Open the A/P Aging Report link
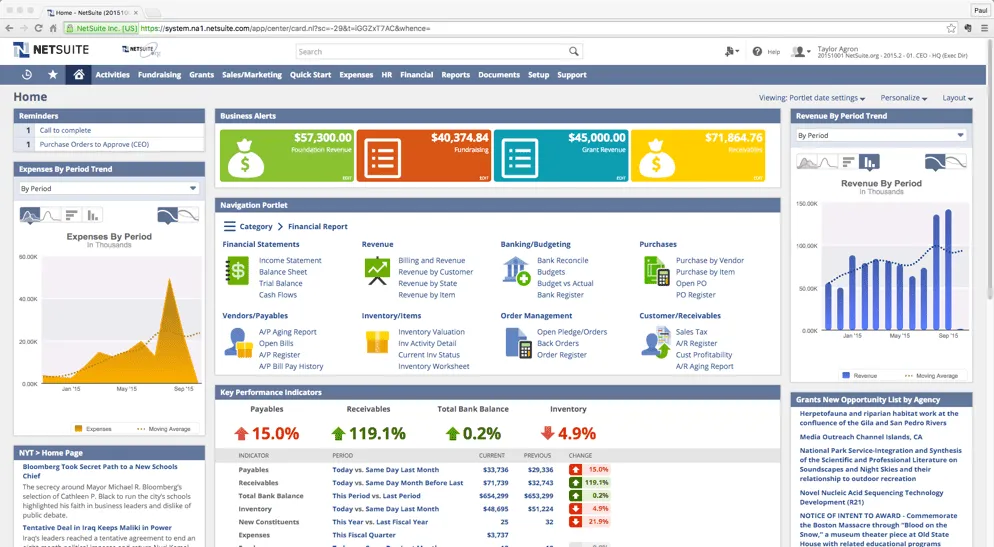 287,332
